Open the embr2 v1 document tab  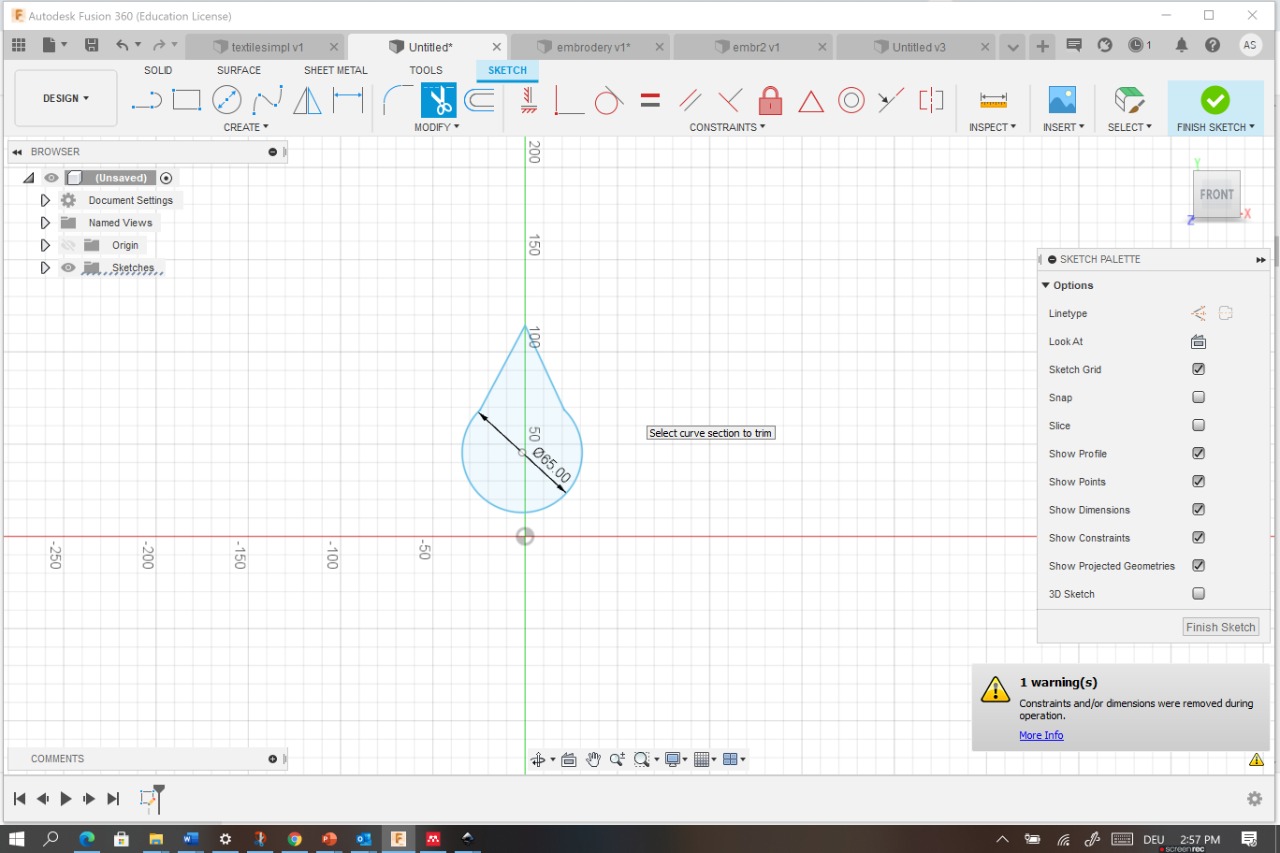coord(755,47)
